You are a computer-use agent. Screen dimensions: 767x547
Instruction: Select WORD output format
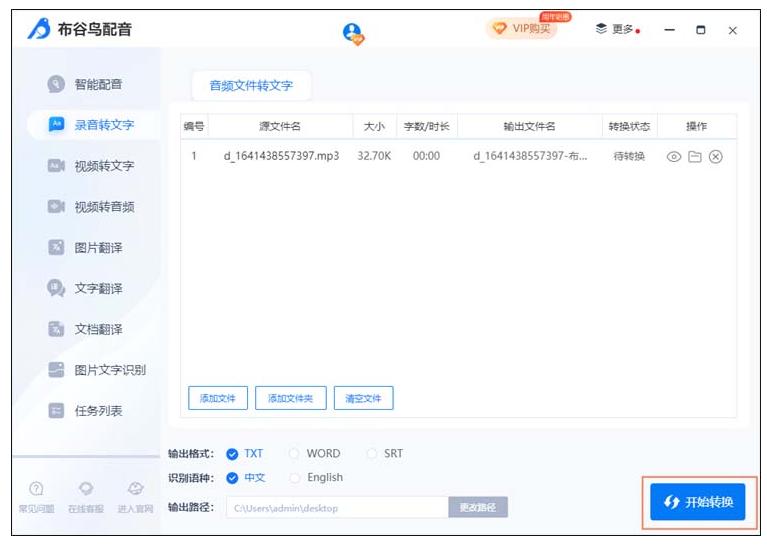(x=295, y=454)
